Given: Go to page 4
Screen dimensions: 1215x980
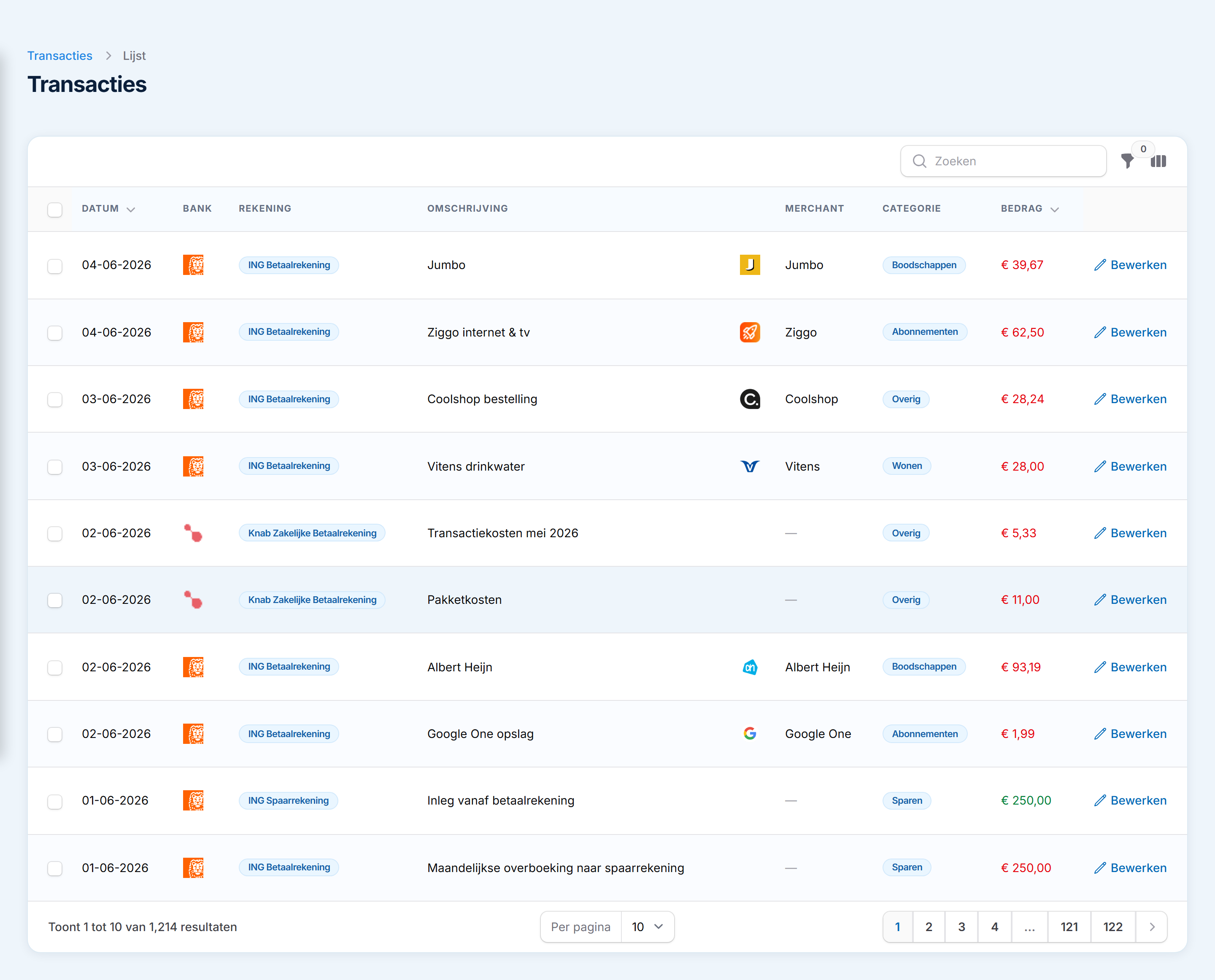Looking at the screenshot, I should click(x=995, y=927).
